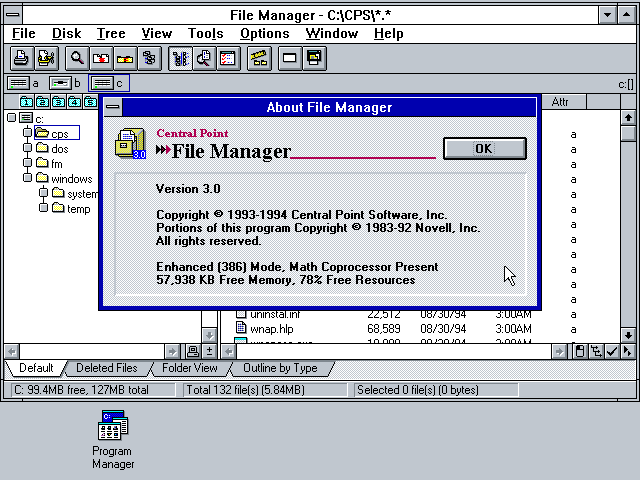This screenshot has height=480, width=640.
Task: Click the yellow banner folders toolbar icon
Action: (x=259, y=58)
